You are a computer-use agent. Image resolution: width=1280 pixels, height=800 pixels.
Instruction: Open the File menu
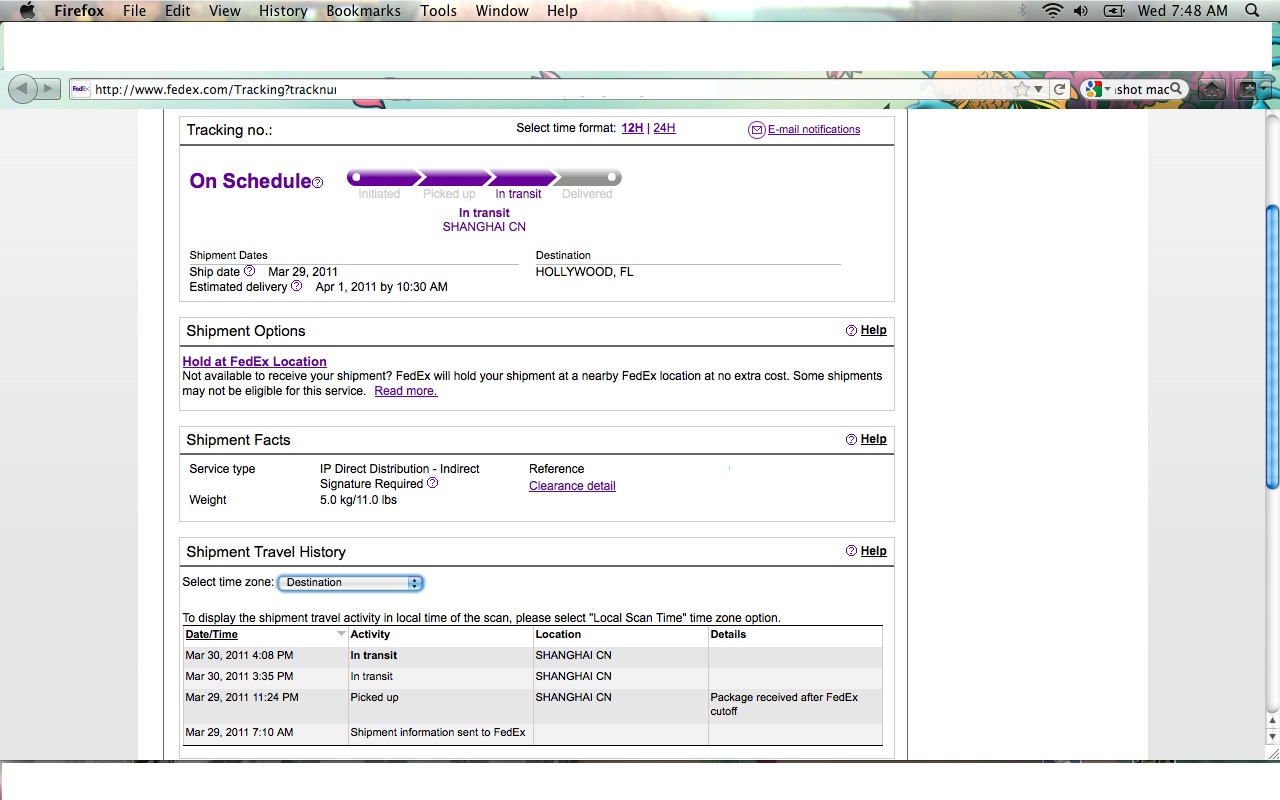(x=134, y=11)
